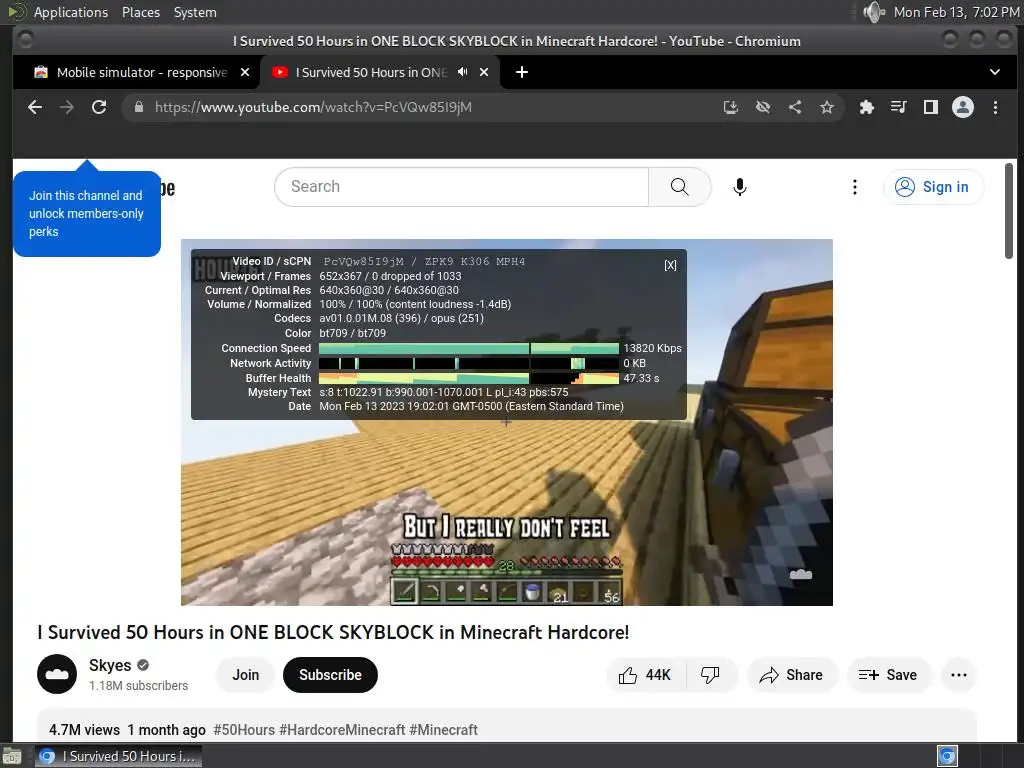Click the #50Hours hashtag
The image size is (1024, 768).
click(x=244, y=729)
